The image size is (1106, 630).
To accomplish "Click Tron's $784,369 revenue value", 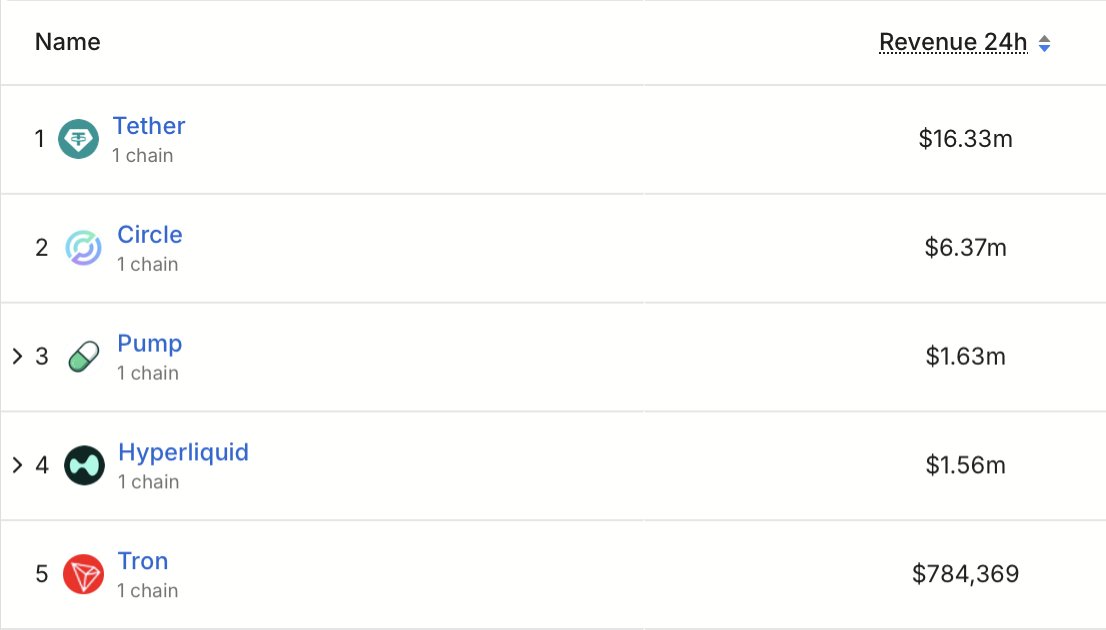I will point(965,574).
